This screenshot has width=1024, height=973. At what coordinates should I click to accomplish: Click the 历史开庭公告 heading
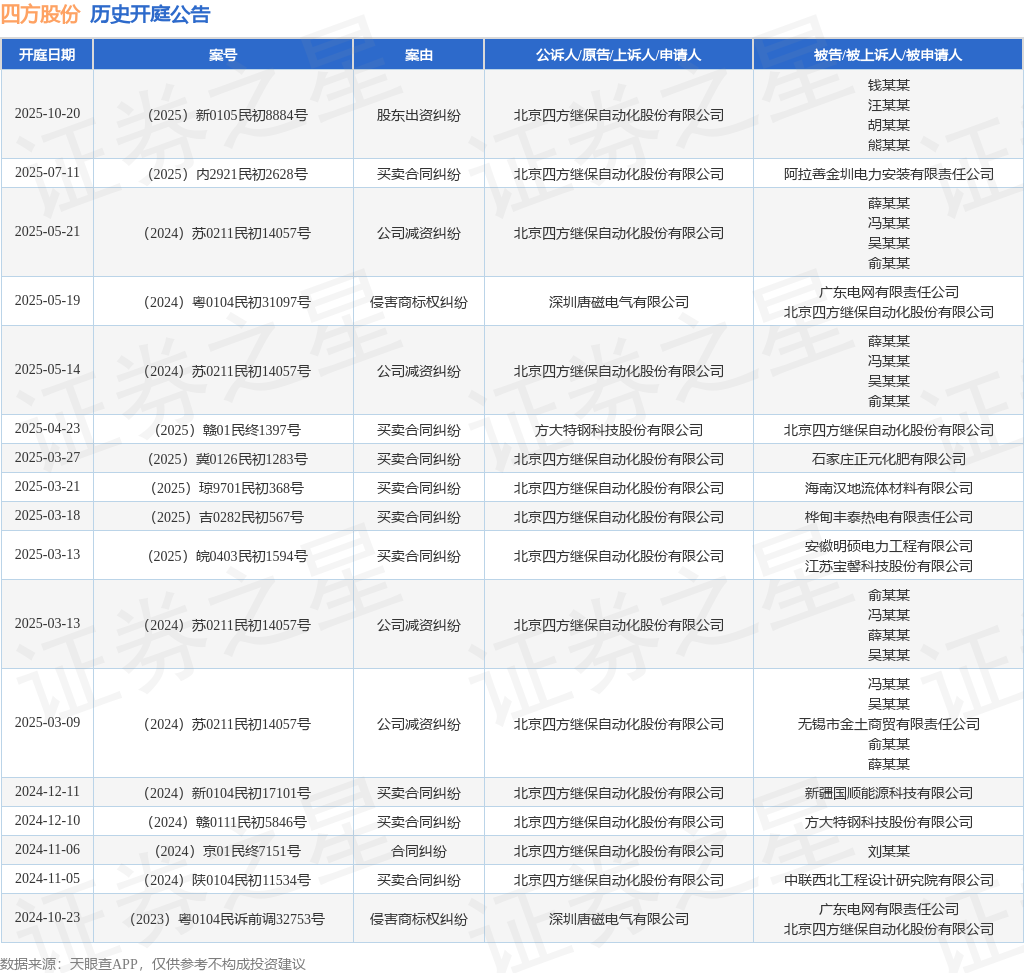pyautogui.click(x=150, y=14)
